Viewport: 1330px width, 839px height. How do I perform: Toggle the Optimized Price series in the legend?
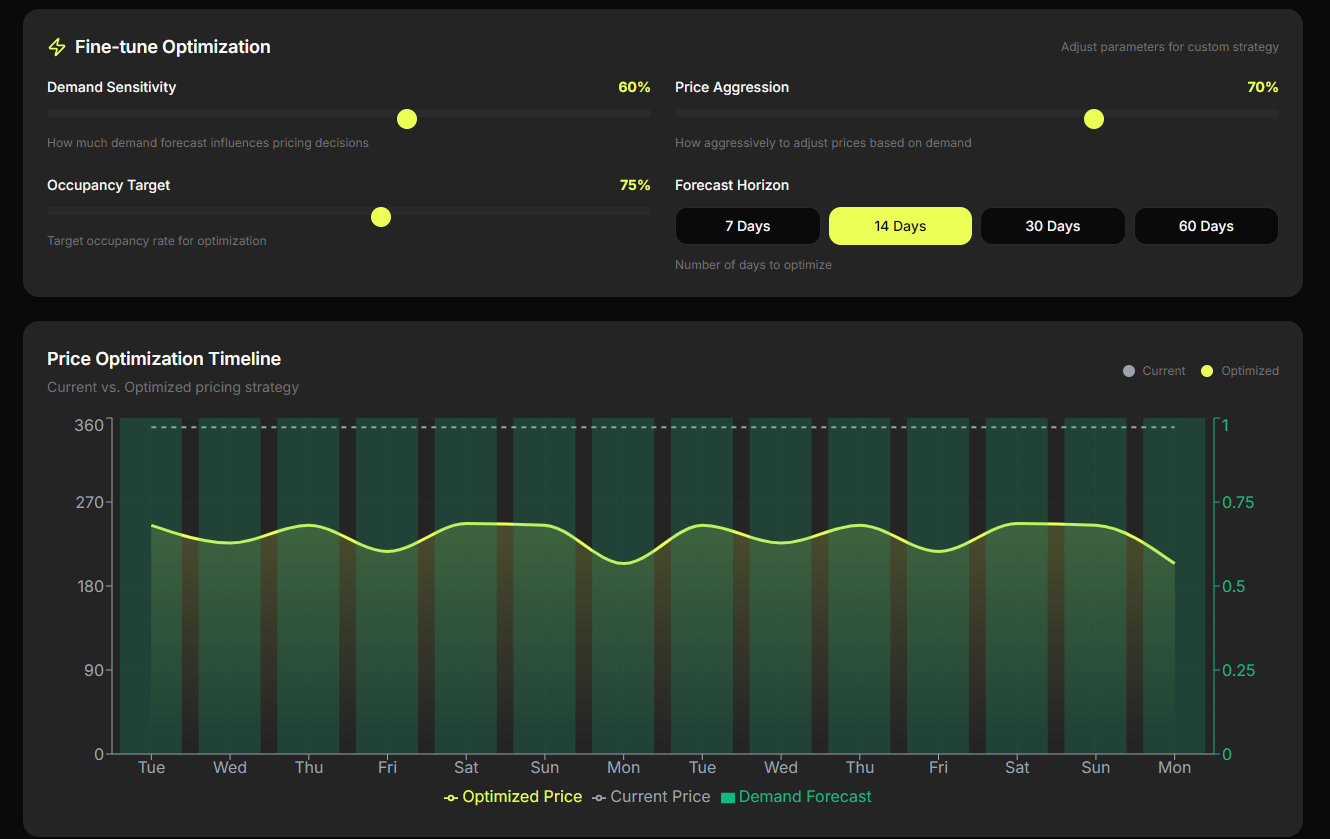tap(521, 796)
